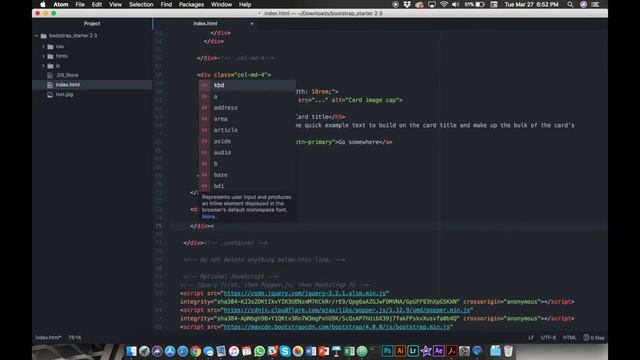640x360 pixels.
Task: Open the Find menu
Action: click(166, 4)
